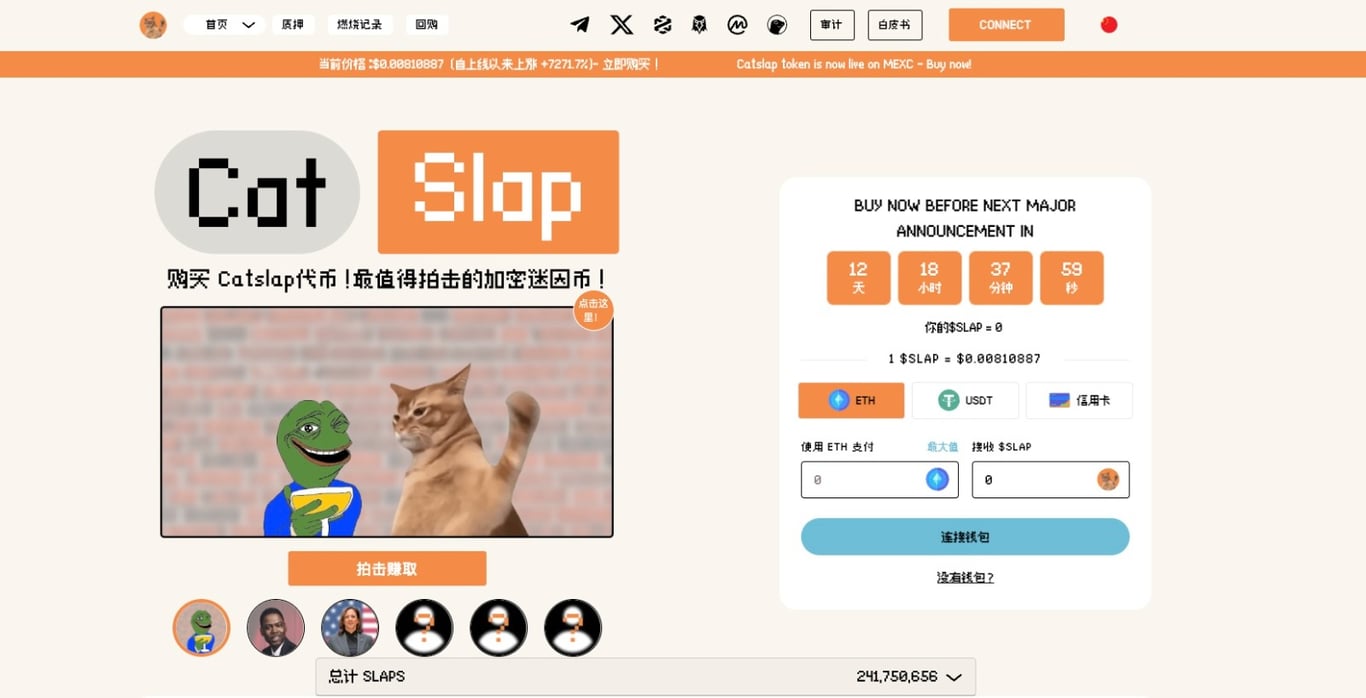The height and width of the screenshot is (698, 1366).
Task: Select ETH as payment method
Action: (x=851, y=400)
